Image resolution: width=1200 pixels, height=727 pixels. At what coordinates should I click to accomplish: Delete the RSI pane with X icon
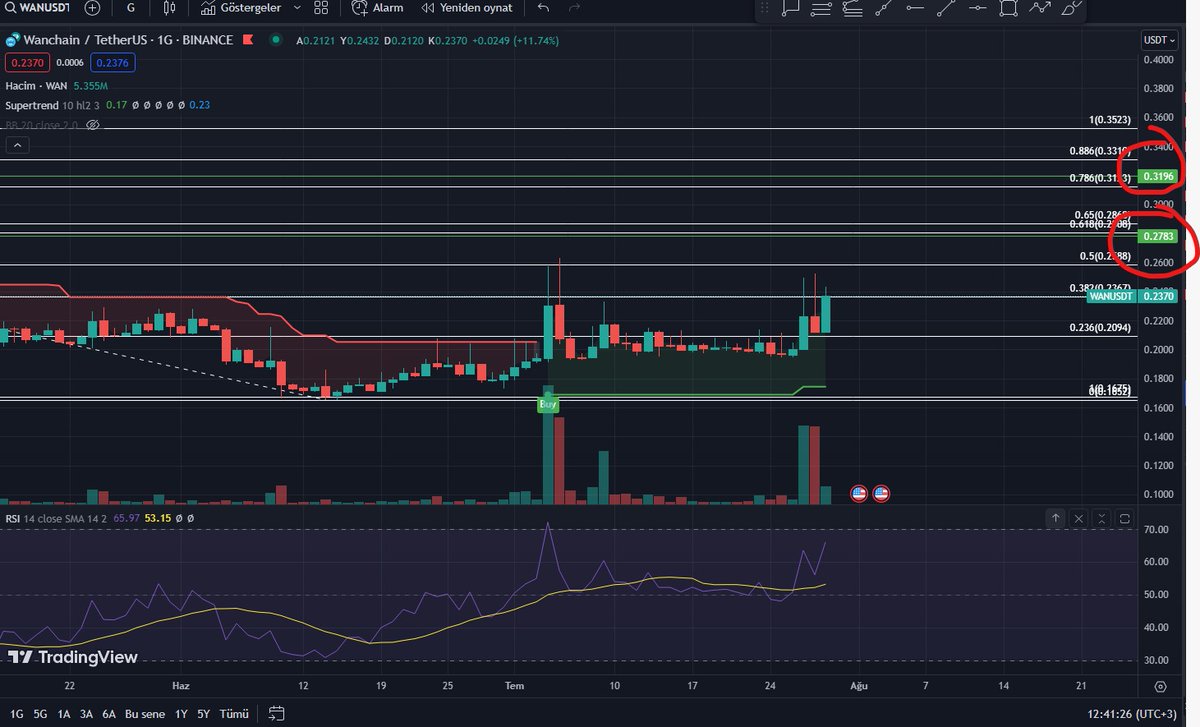[x=1079, y=519]
